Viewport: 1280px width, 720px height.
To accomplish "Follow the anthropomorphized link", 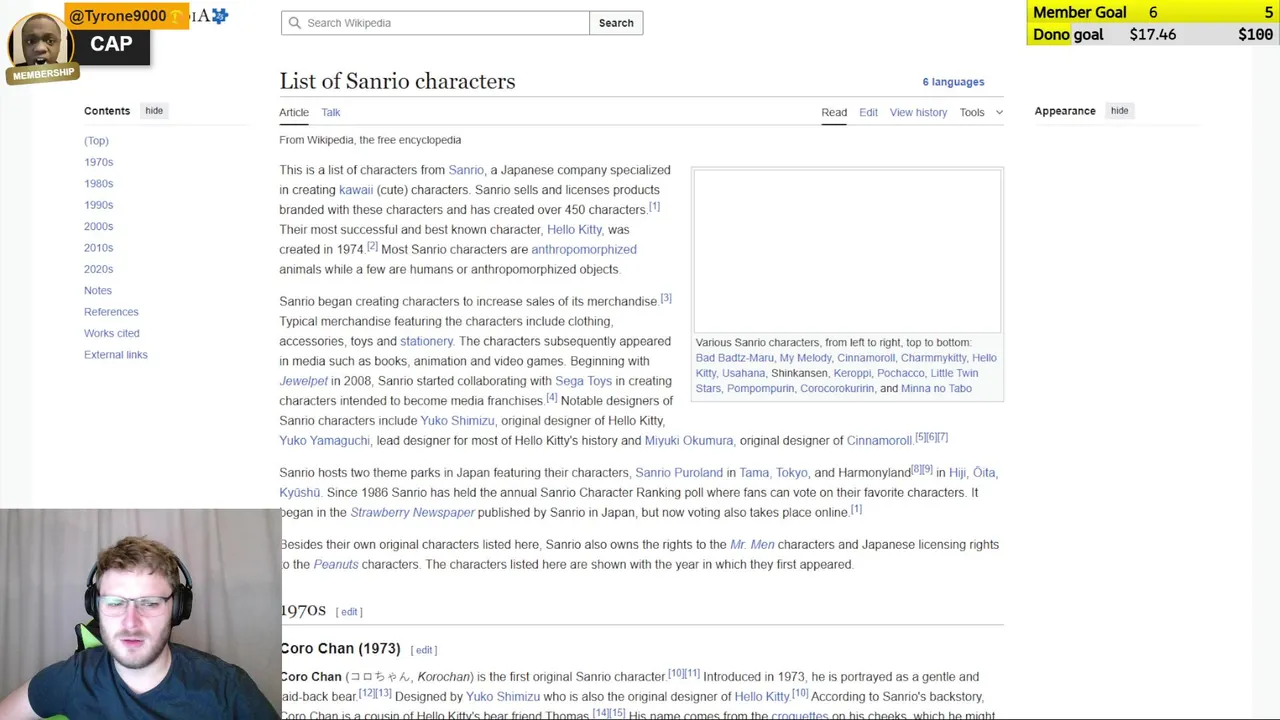I will tap(584, 249).
